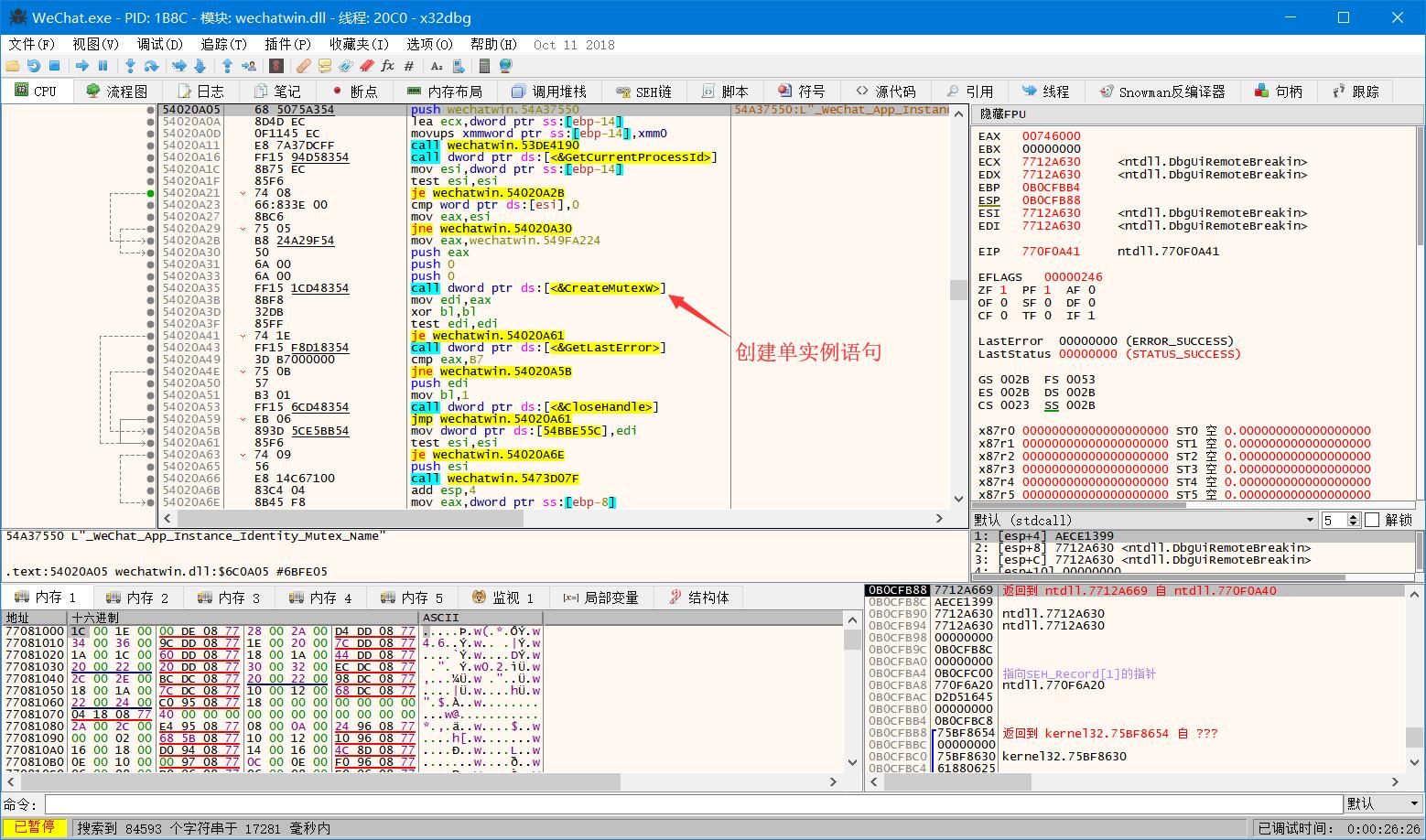Click the disassembly horizontal scrollbar
Screen dimensions: 1426x840
(x=553, y=518)
